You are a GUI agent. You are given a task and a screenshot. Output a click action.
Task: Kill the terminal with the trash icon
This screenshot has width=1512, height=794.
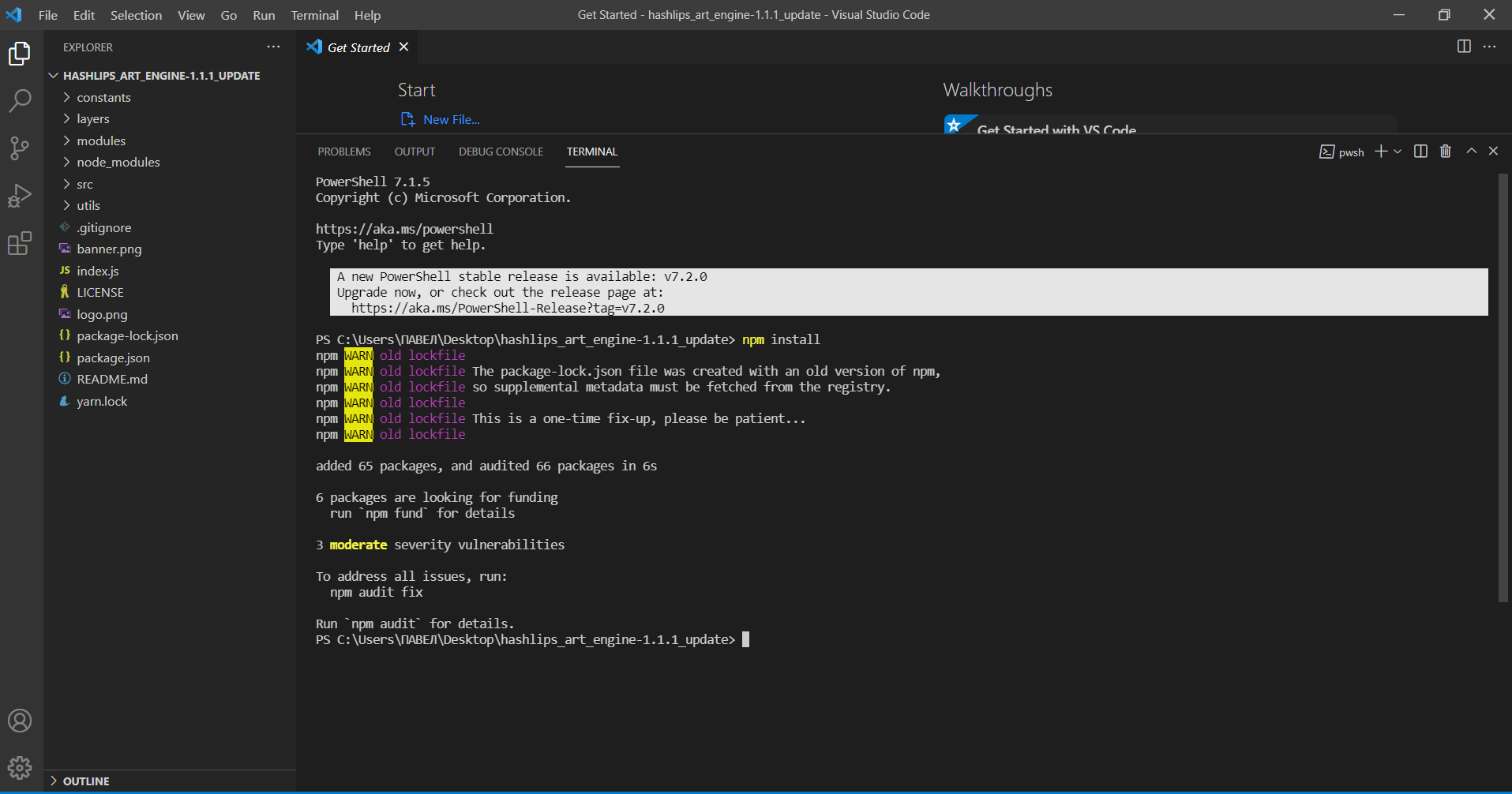tap(1445, 151)
